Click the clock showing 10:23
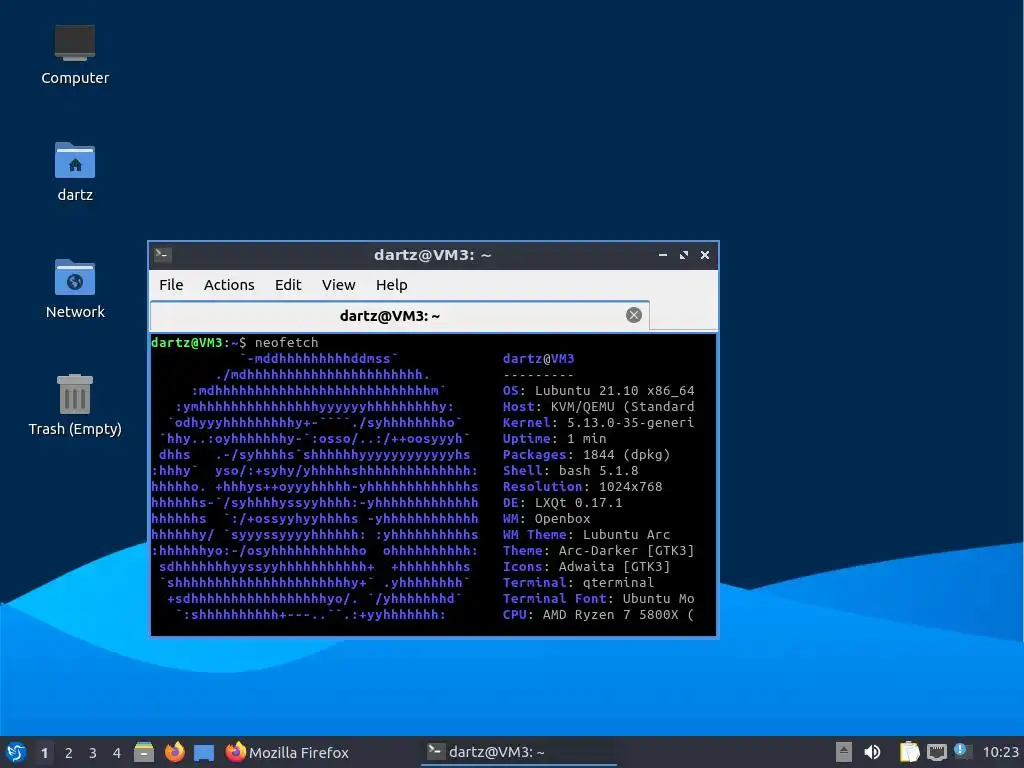The image size is (1024, 768). (1000, 752)
